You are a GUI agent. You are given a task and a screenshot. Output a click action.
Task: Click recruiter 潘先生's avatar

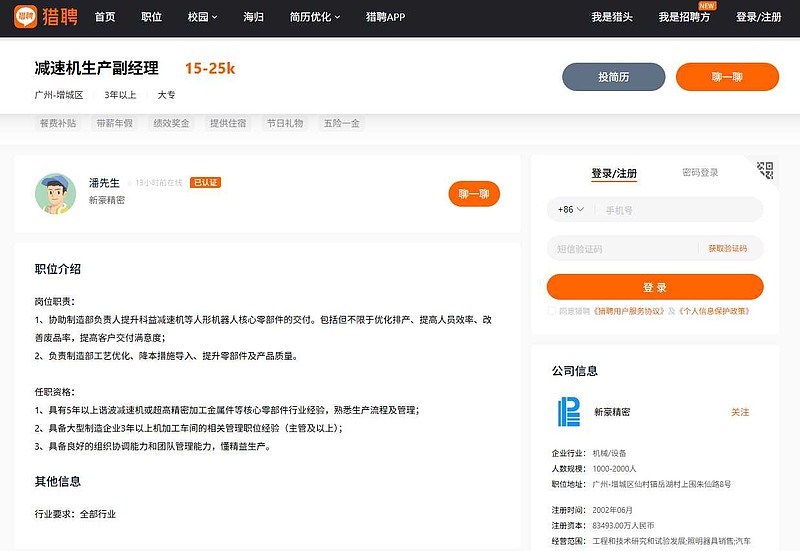point(56,193)
